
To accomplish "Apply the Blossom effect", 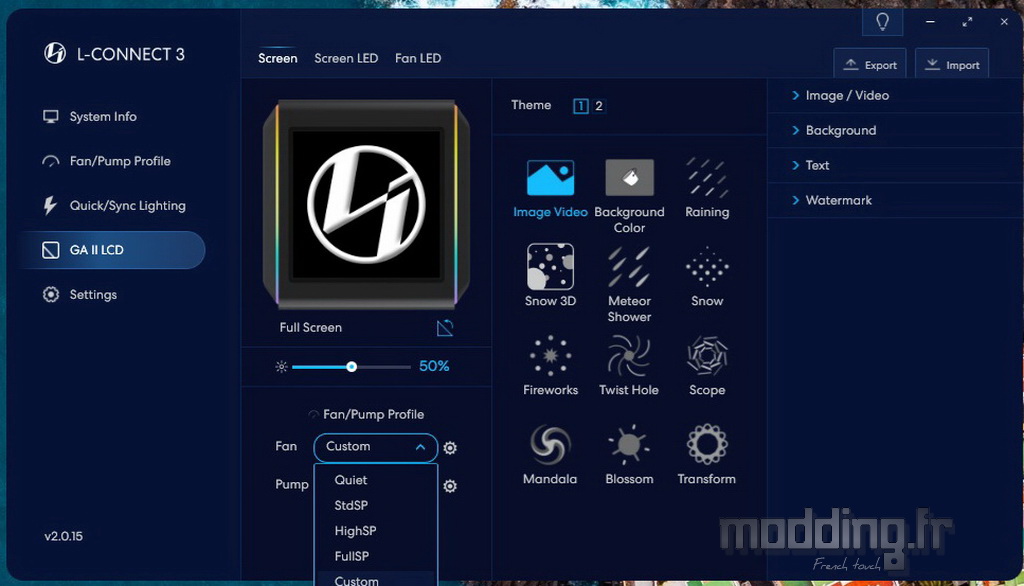I will click(x=629, y=445).
